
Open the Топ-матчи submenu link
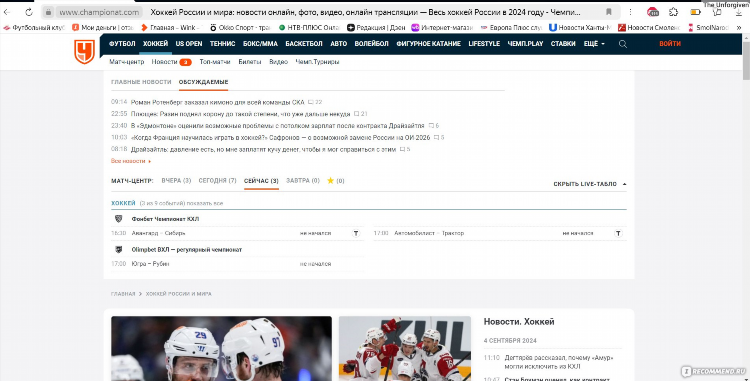[215, 62]
